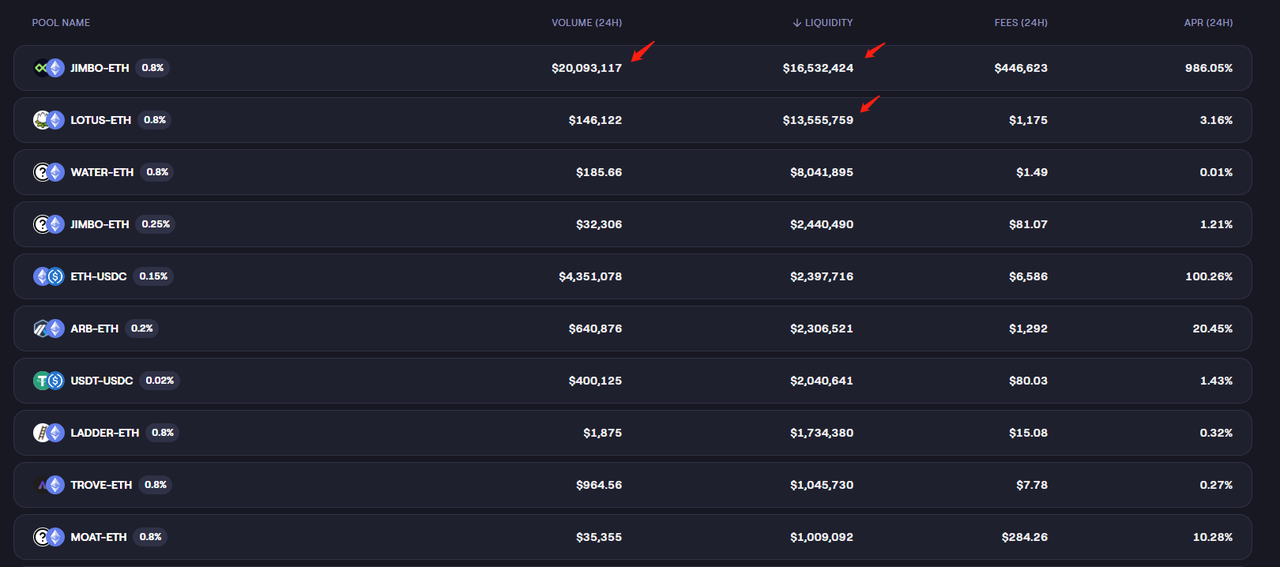Click the LOTUS-ETH pool token icon
Screen dimensions: 1280x567
tap(49, 120)
